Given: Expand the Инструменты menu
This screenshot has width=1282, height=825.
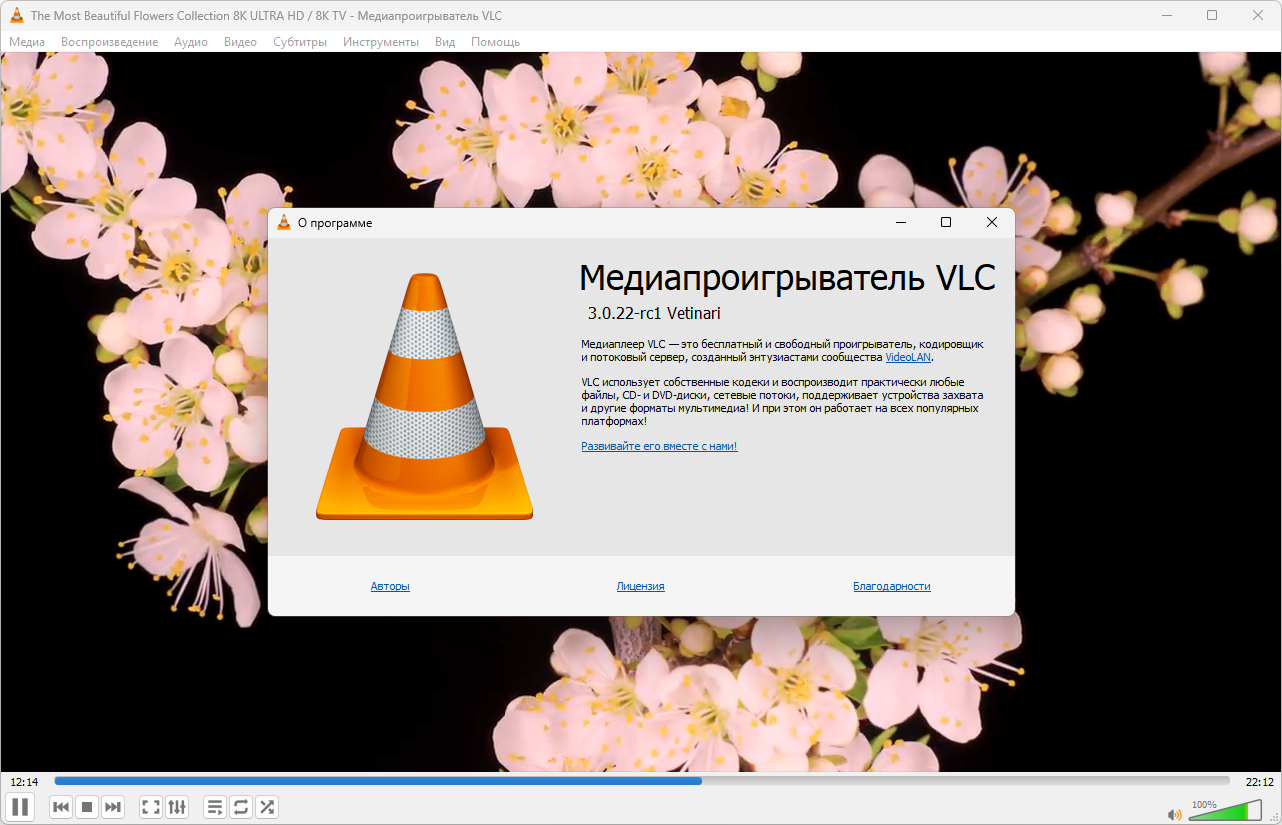Looking at the screenshot, I should pyautogui.click(x=380, y=42).
